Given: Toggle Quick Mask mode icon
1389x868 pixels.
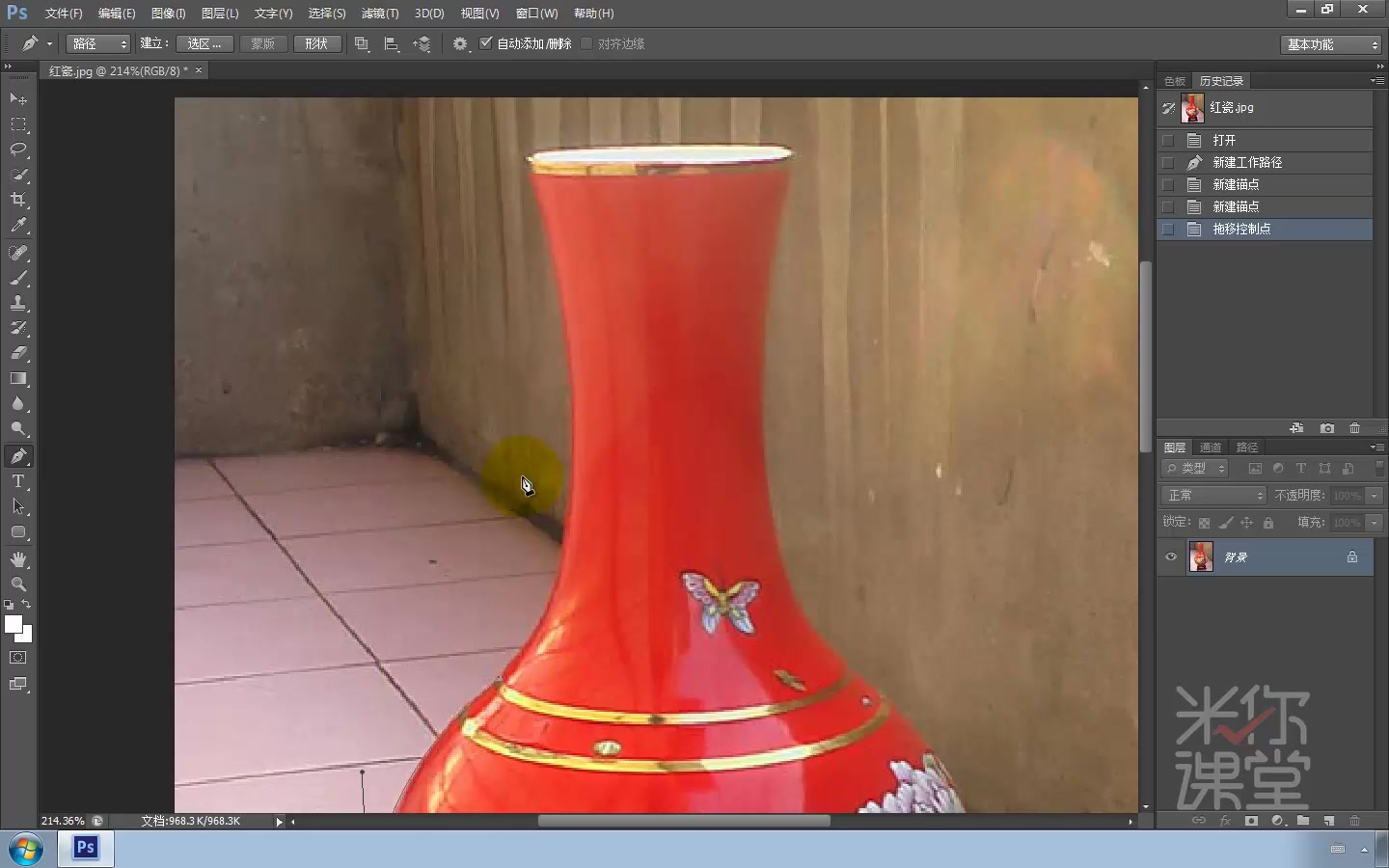Looking at the screenshot, I should point(18,658).
